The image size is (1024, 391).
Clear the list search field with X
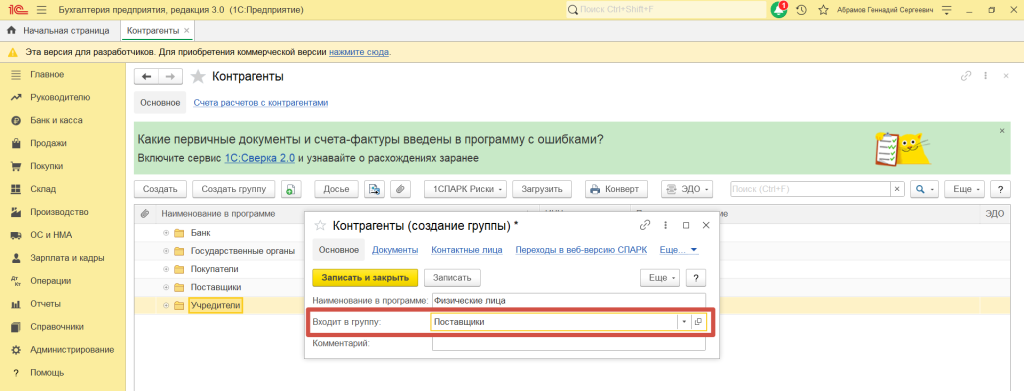[x=898, y=189]
